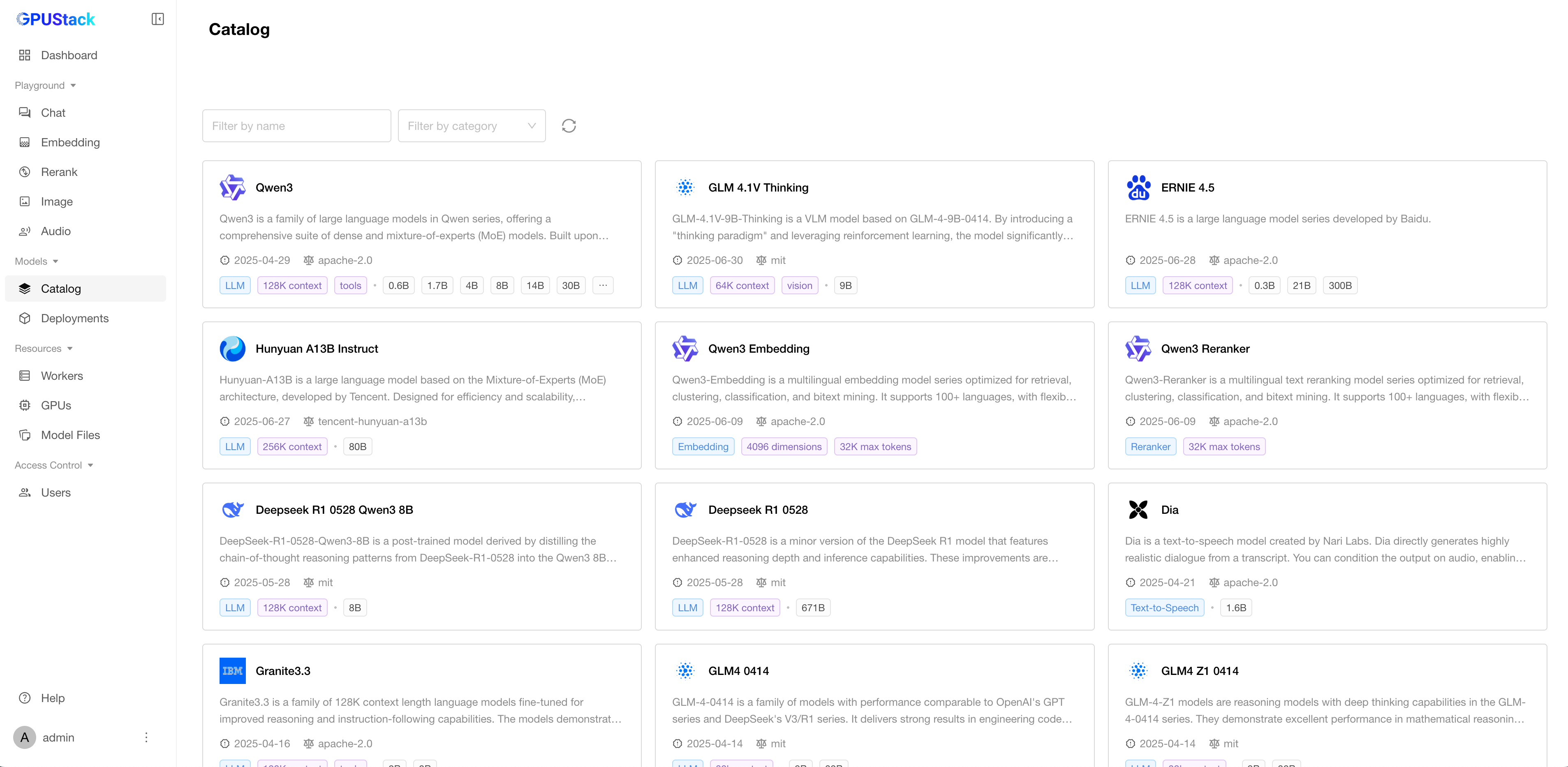This screenshot has width=1568, height=767.
Task: Collapse the Models section in sidebar
Action: click(37, 261)
